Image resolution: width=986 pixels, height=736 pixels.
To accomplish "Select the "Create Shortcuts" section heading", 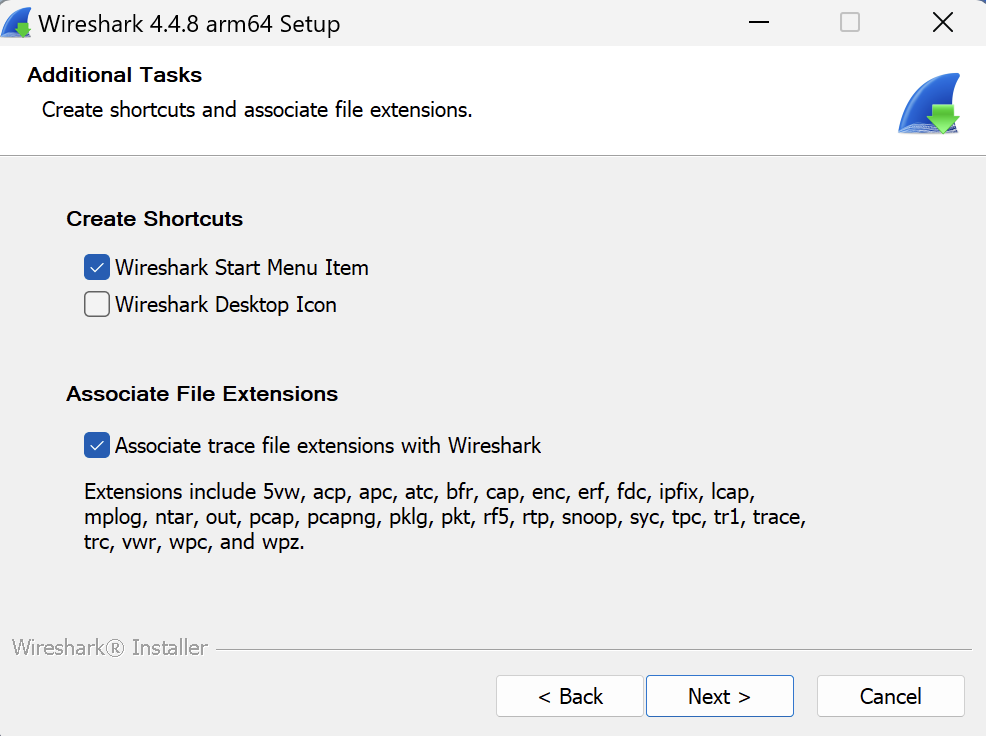I will pyautogui.click(x=154, y=219).
